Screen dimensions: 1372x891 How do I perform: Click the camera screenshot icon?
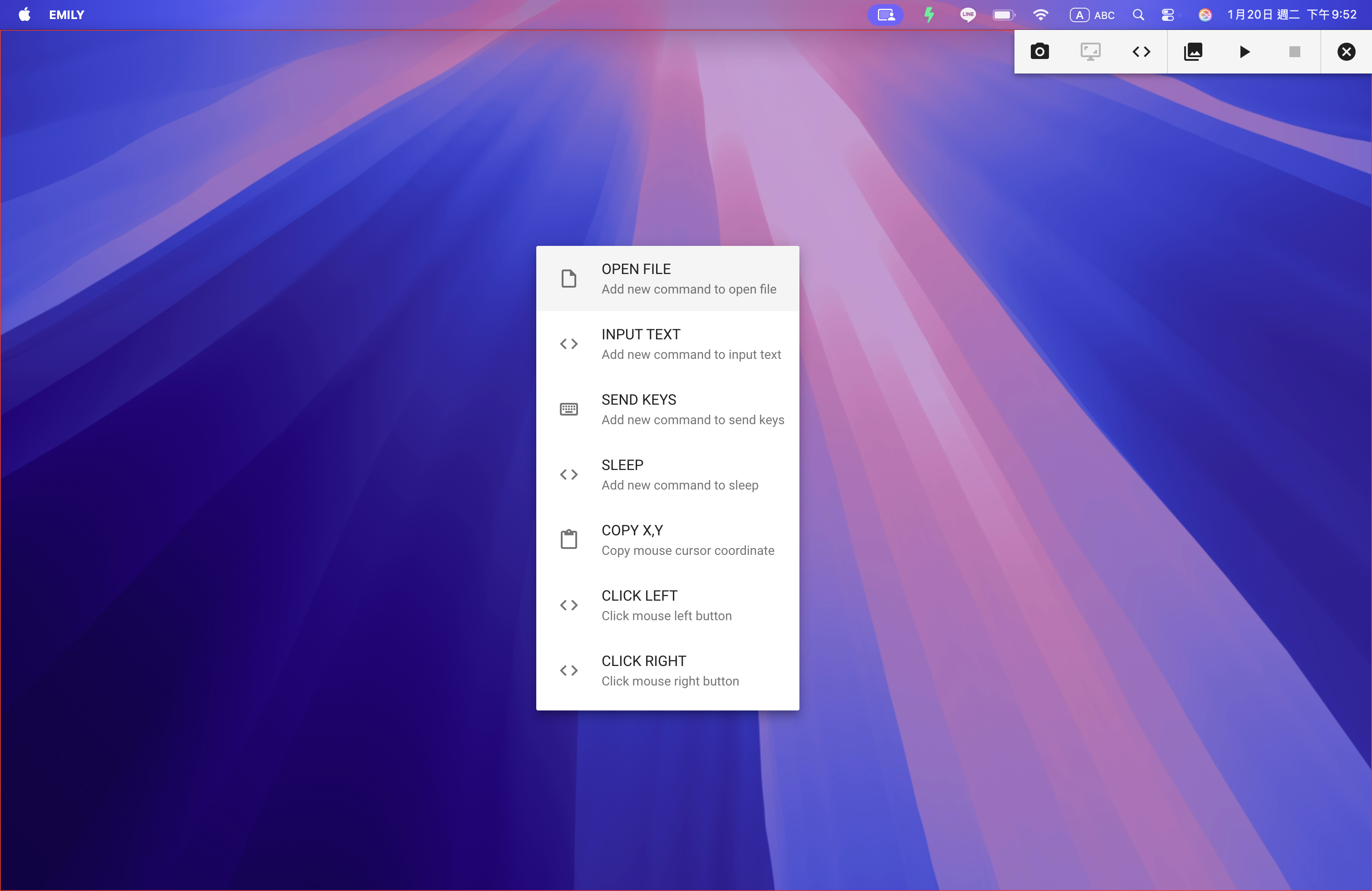coord(1039,52)
